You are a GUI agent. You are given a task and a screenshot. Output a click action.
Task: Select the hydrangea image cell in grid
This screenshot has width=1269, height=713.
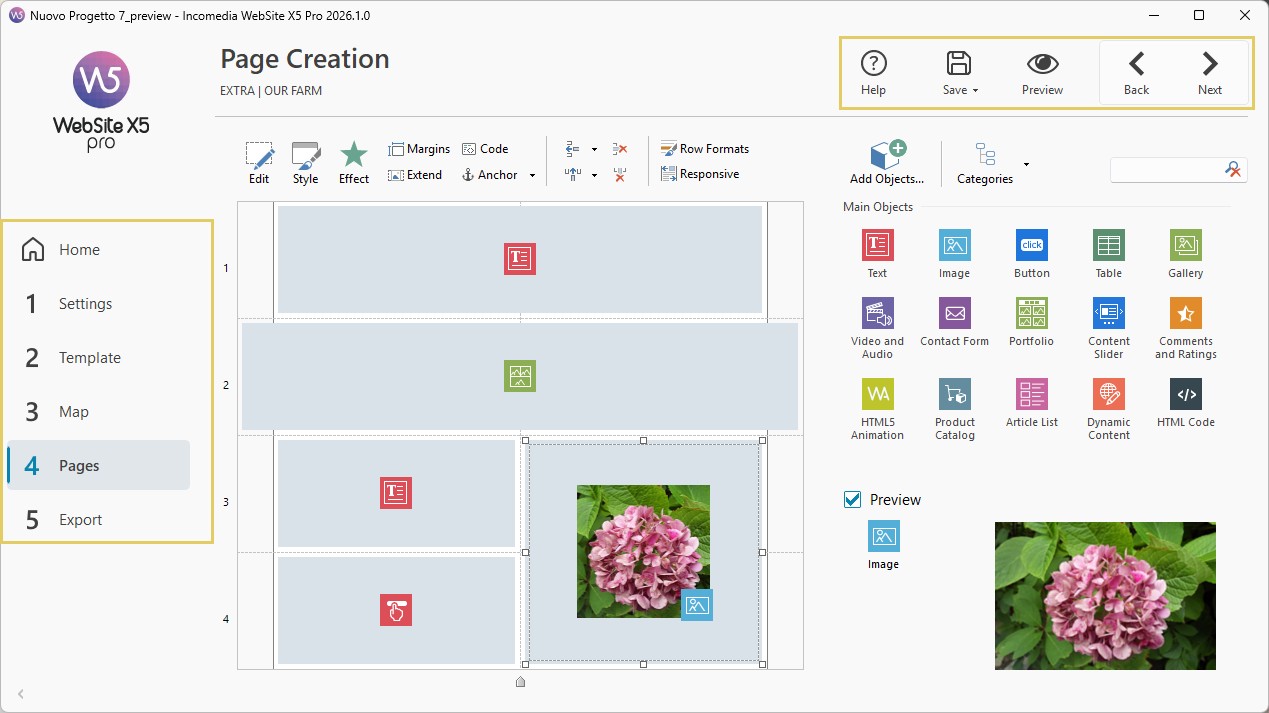pos(643,552)
